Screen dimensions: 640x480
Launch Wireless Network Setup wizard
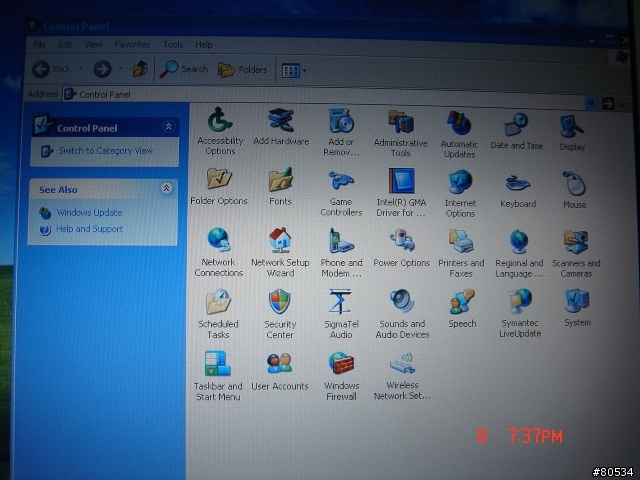click(402, 376)
